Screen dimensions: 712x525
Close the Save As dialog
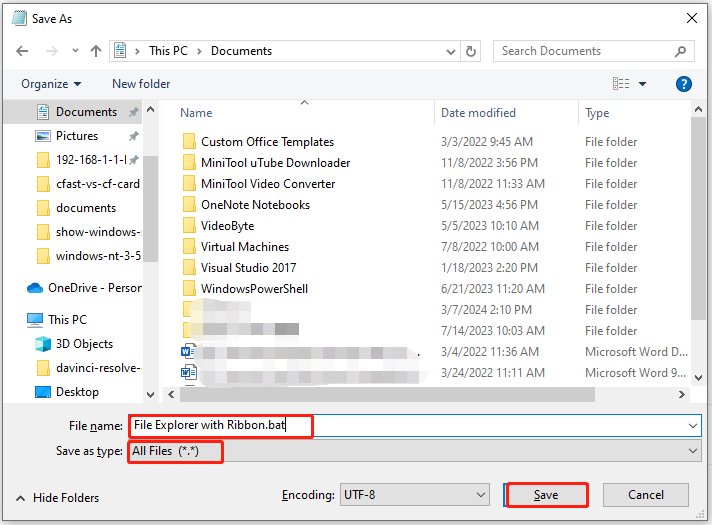692,18
